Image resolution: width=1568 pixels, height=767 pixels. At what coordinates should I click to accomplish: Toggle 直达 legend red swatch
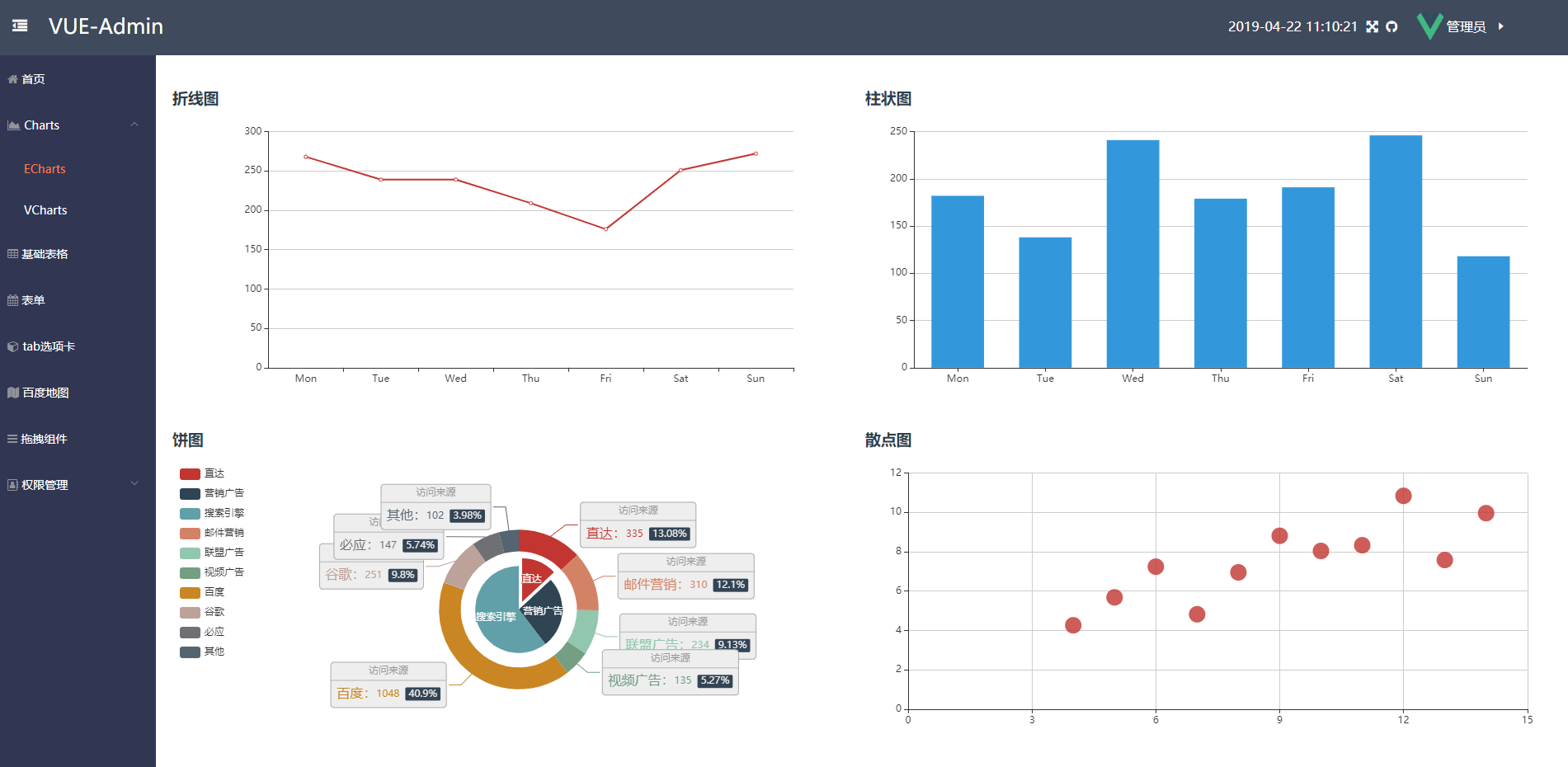point(190,473)
